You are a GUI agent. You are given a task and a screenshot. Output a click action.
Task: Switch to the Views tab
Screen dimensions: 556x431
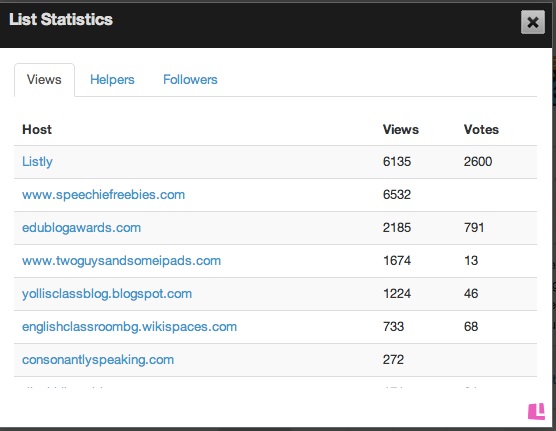pyautogui.click(x=44, y=79)
